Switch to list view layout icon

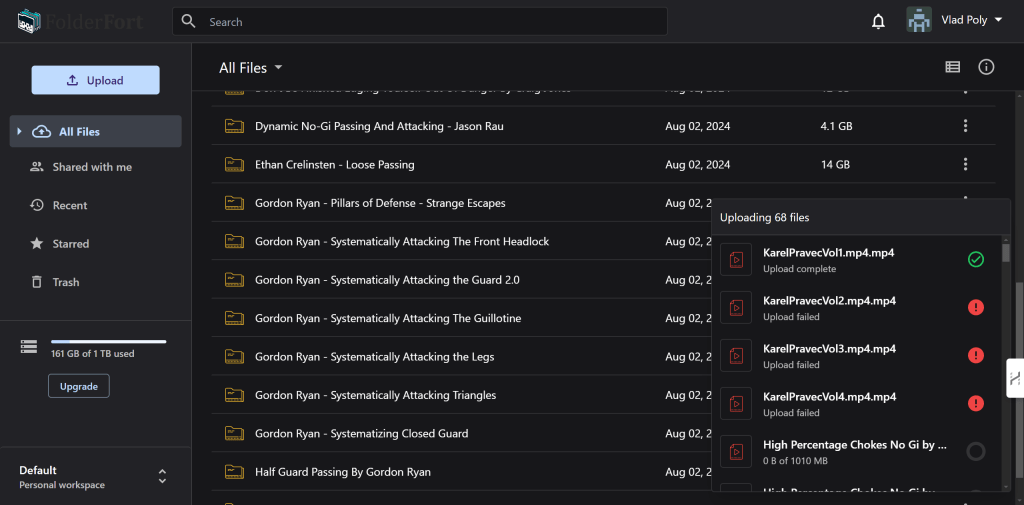953,67
